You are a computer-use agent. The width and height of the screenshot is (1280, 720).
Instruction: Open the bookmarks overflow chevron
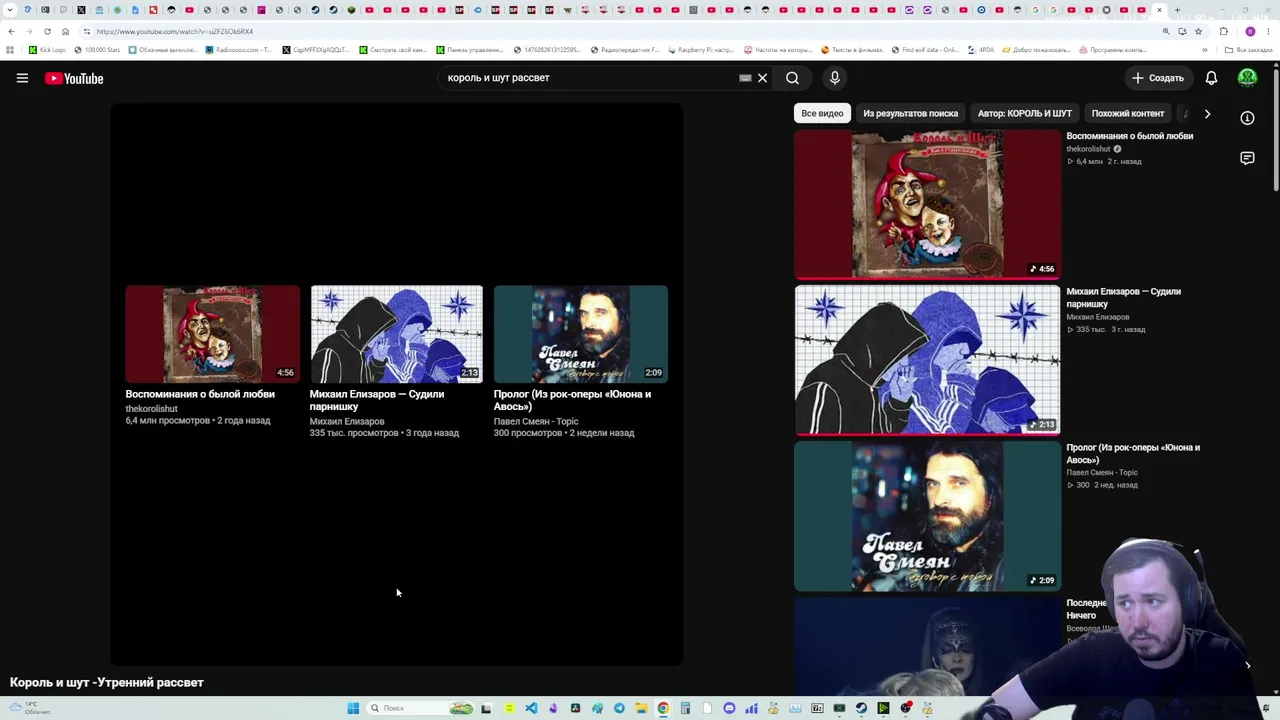(1204, 50)
